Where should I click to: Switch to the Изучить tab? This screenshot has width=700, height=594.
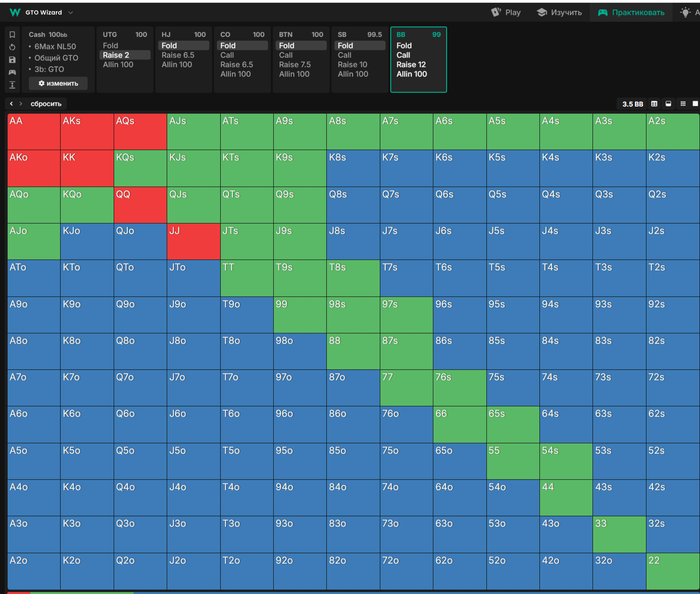click(x=559, y=12)
